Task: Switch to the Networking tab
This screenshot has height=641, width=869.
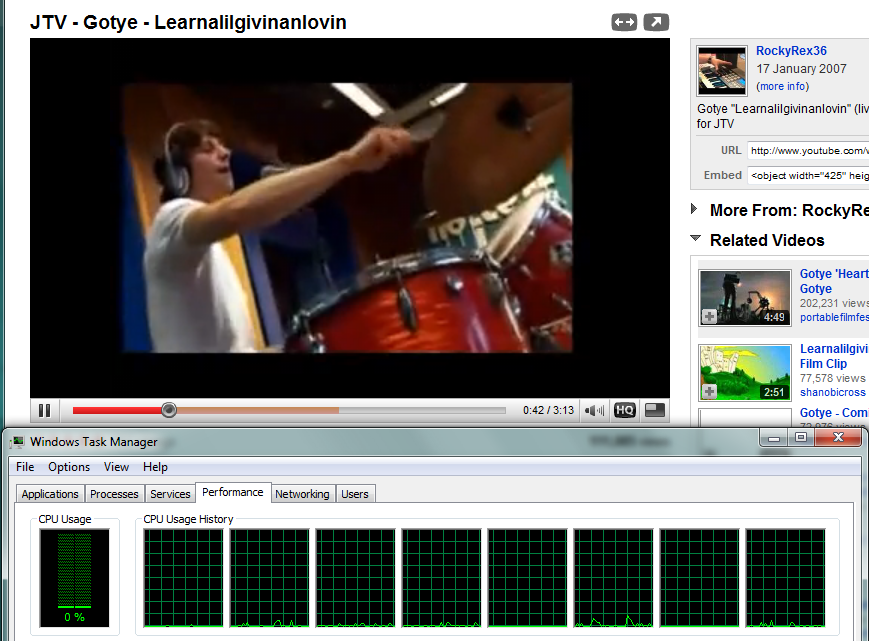Action: pos(302,494)
